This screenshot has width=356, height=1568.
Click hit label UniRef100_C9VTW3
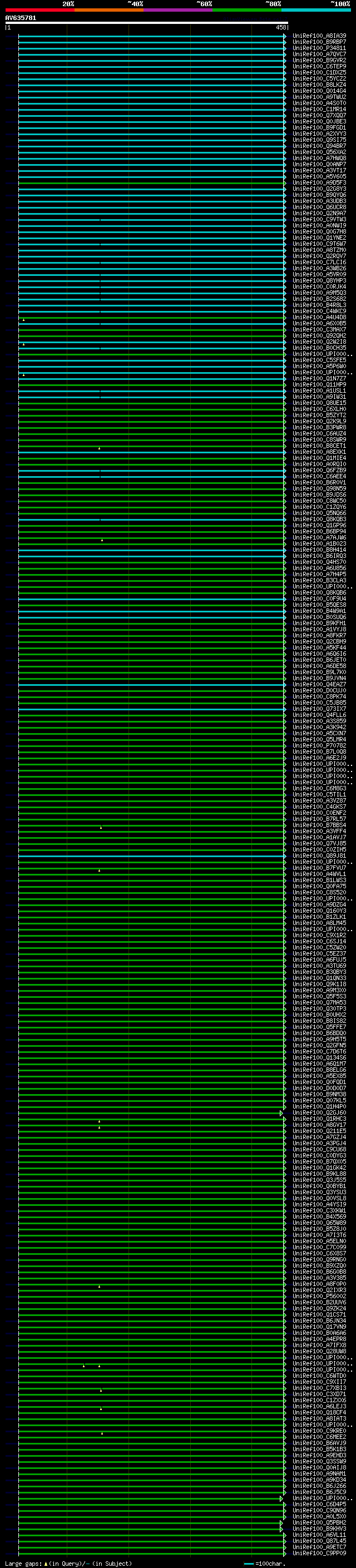pyautogui.click(x=319, y=219)
